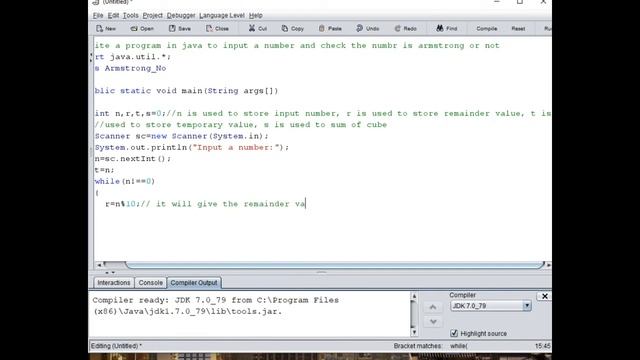Screen dimensions: 640x360
Task: Open the Language Level menu
Action: tap(222, 16)
